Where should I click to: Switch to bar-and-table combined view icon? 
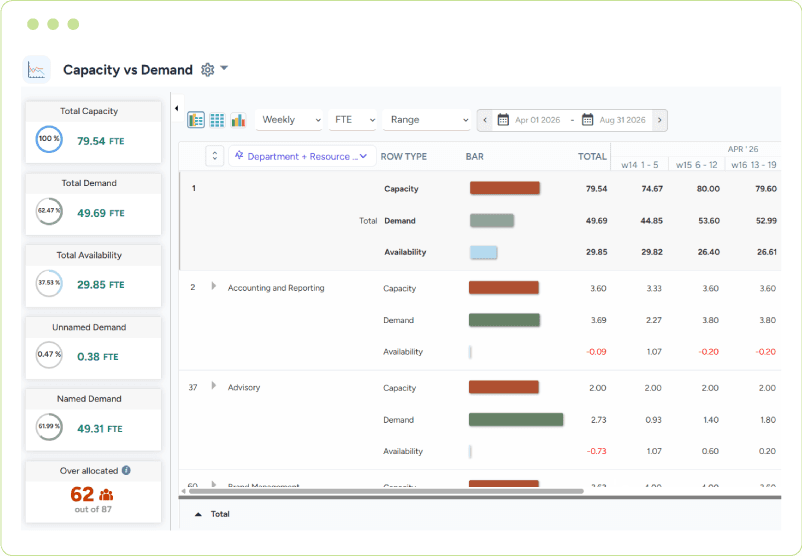[196, 120]
